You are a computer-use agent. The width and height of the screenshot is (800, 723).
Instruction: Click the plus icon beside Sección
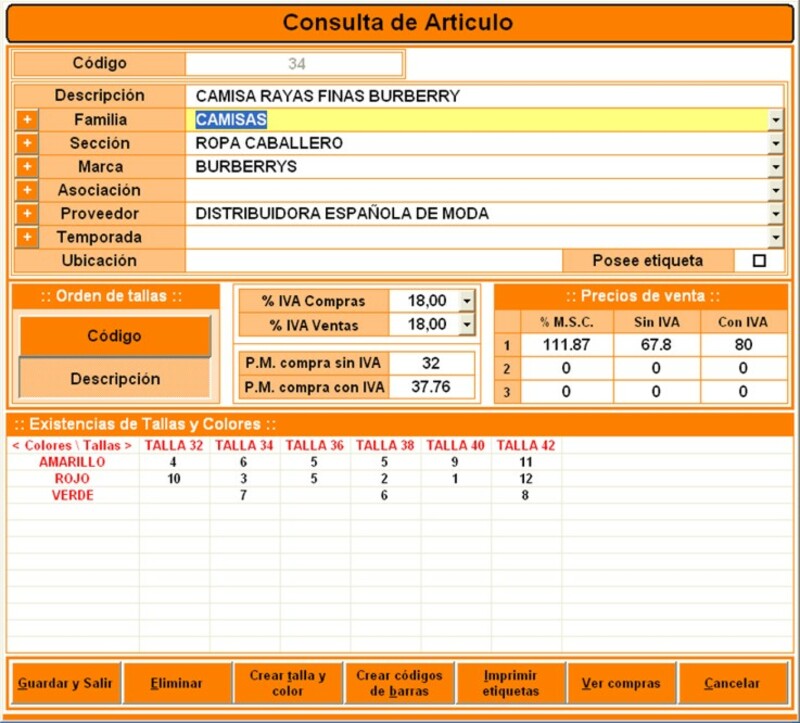[x=27, y=143]
